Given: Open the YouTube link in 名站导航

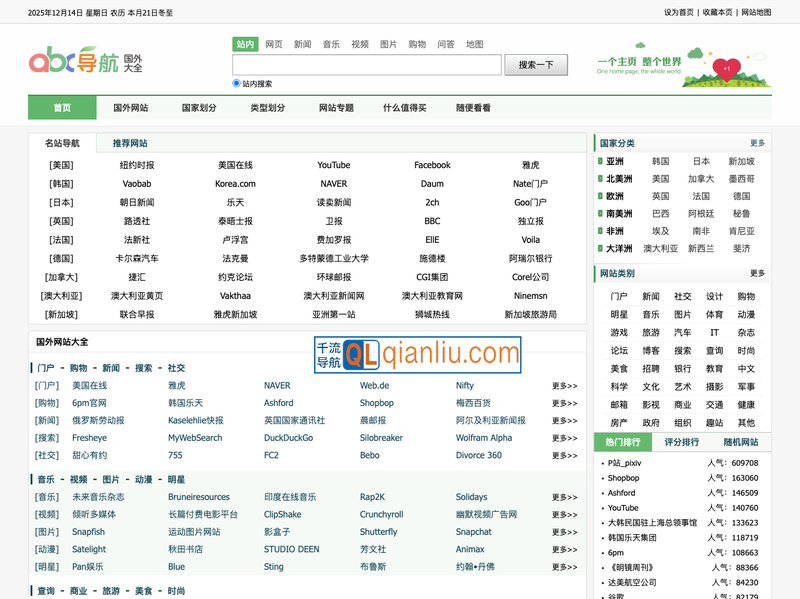Looking at the screenshot, I should coord(332,165).
